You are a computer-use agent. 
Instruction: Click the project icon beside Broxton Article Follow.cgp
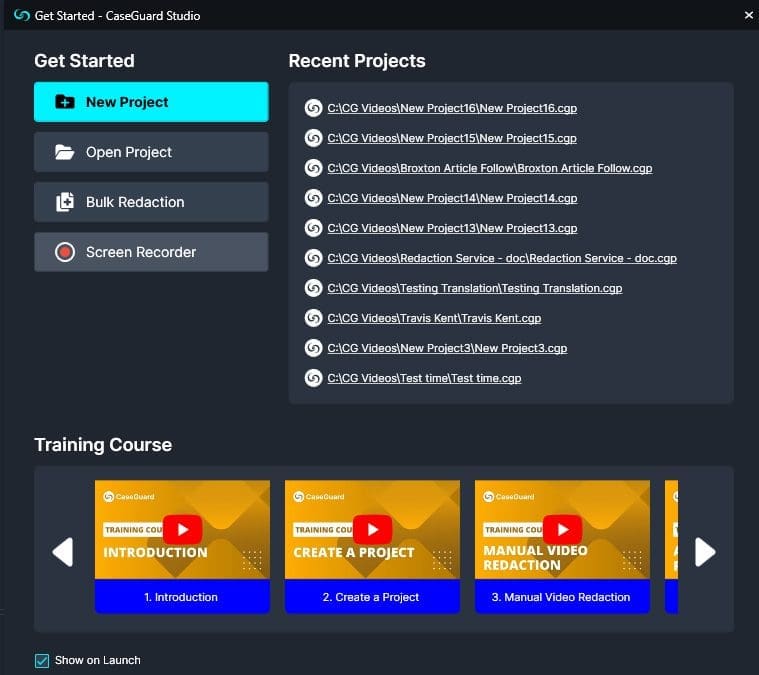point(314,168)
